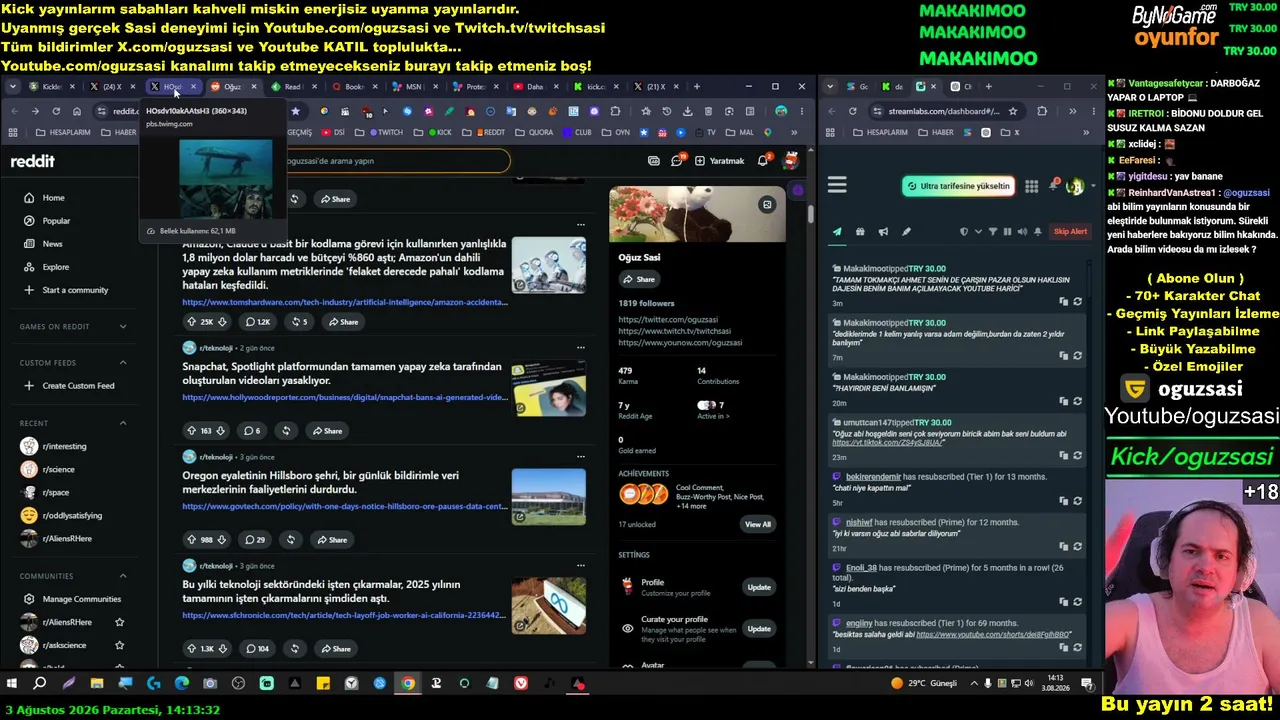Image resolution: width=1280 pixels, height=720 pixels.
Task: Click the Yaratmak create button
Action: click(720, 160)
